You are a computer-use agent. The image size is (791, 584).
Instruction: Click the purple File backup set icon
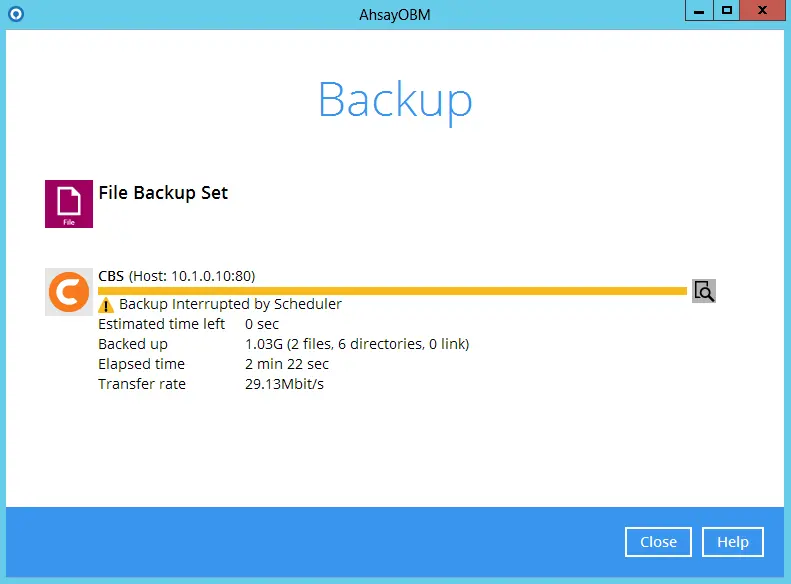tap(69, 204)
